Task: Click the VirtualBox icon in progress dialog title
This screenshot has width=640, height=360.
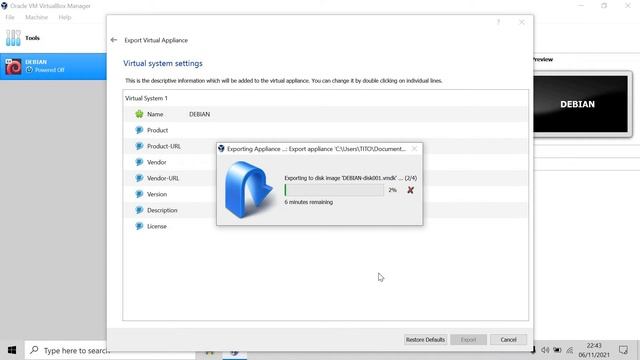Action: click(x=221, y=149)
